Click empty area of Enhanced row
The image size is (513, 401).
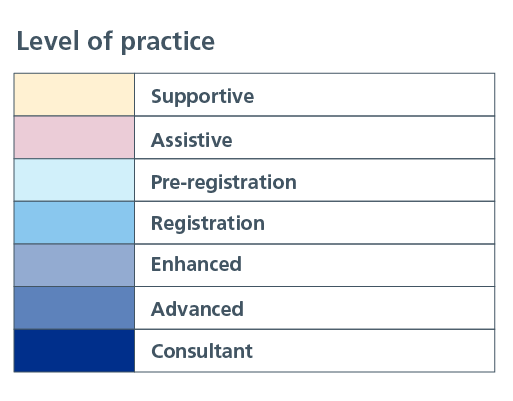tap(367, 265)
